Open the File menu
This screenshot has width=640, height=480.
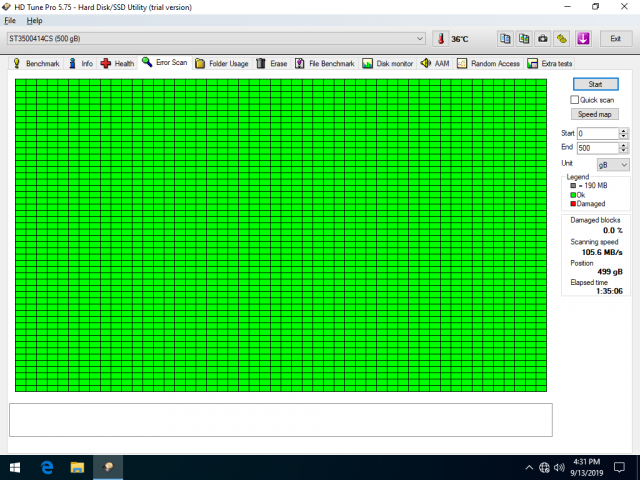(x=10, y=20)
